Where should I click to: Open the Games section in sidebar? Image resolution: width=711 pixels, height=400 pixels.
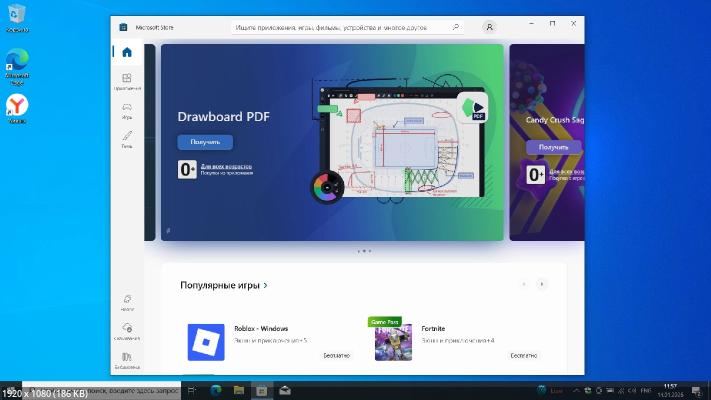pyautogui.click(x=126, y=109)
